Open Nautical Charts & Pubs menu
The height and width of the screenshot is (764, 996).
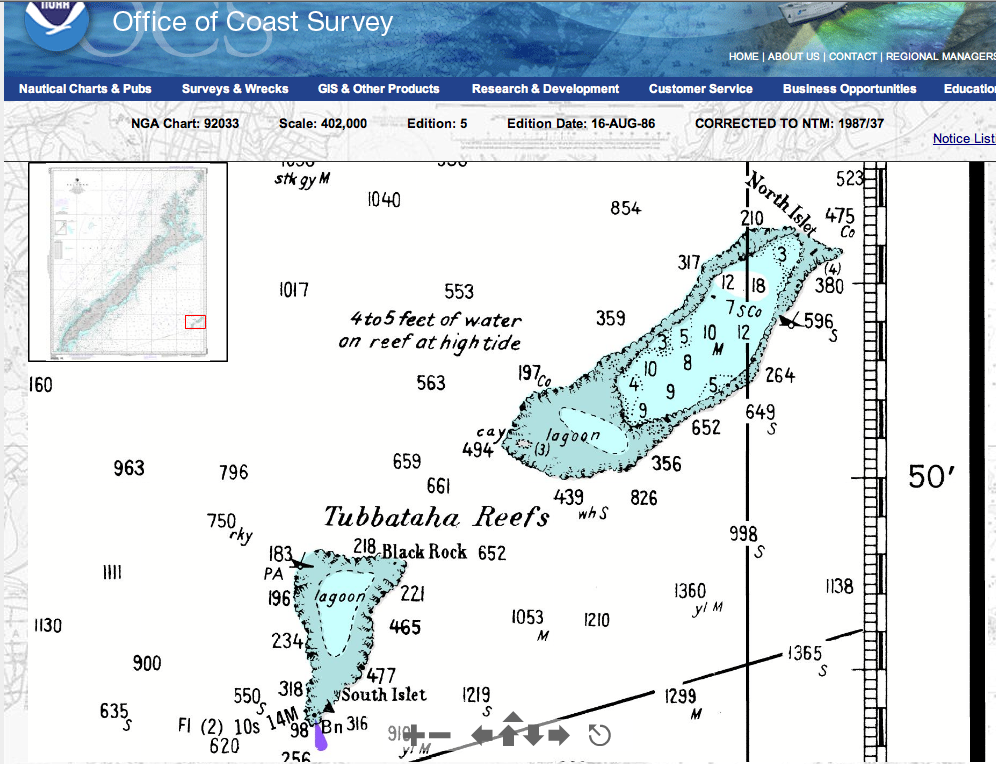tap(85, 89)
